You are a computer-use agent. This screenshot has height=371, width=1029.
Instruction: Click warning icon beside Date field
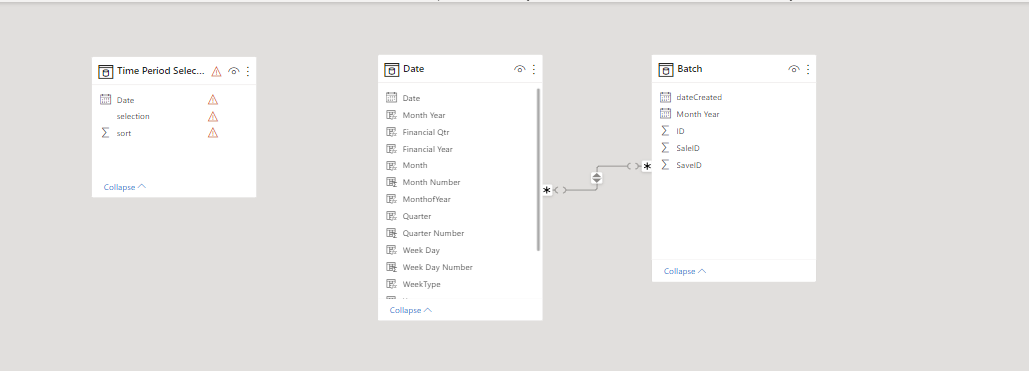(213, 100)
